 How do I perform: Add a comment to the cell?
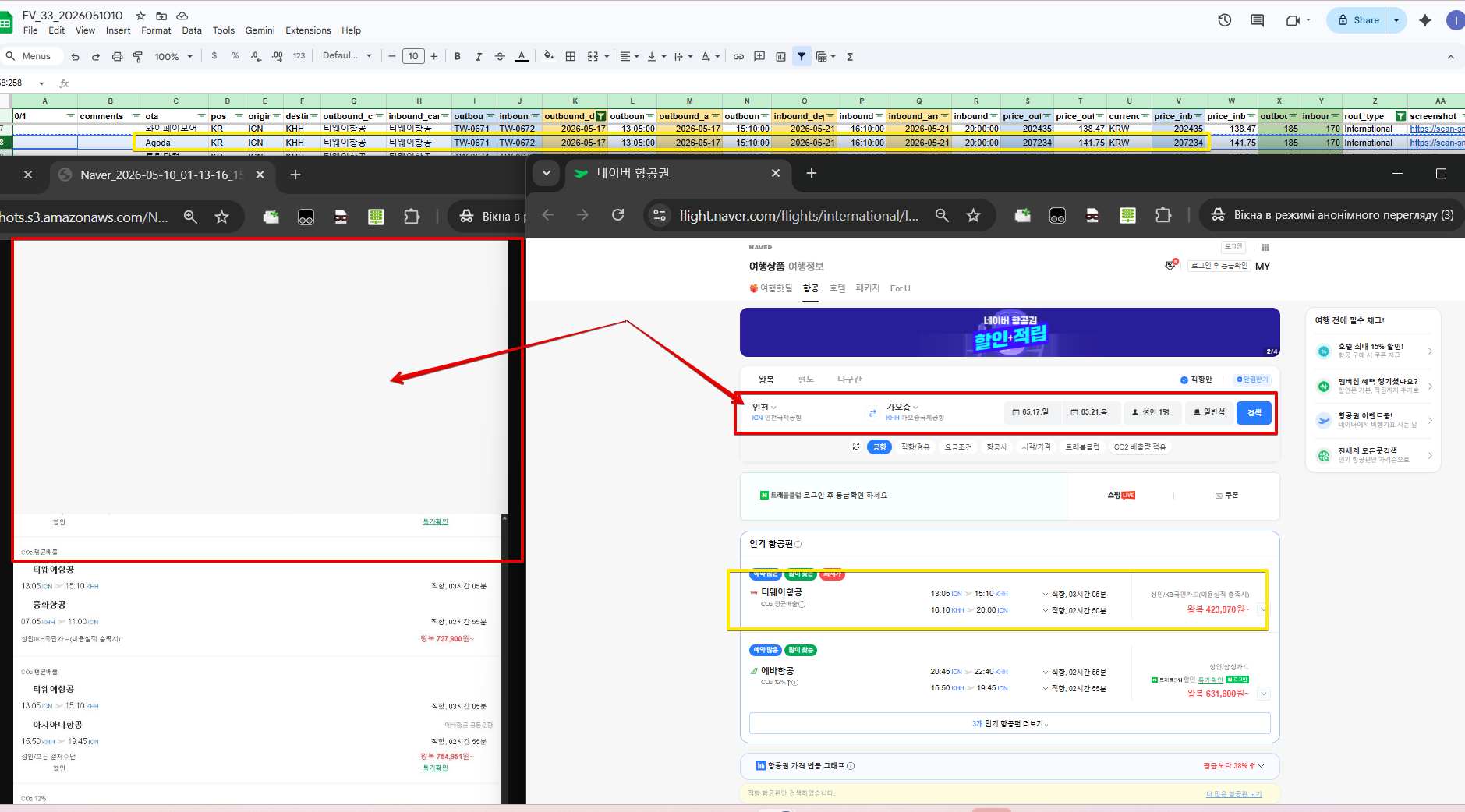click(759, 56)
